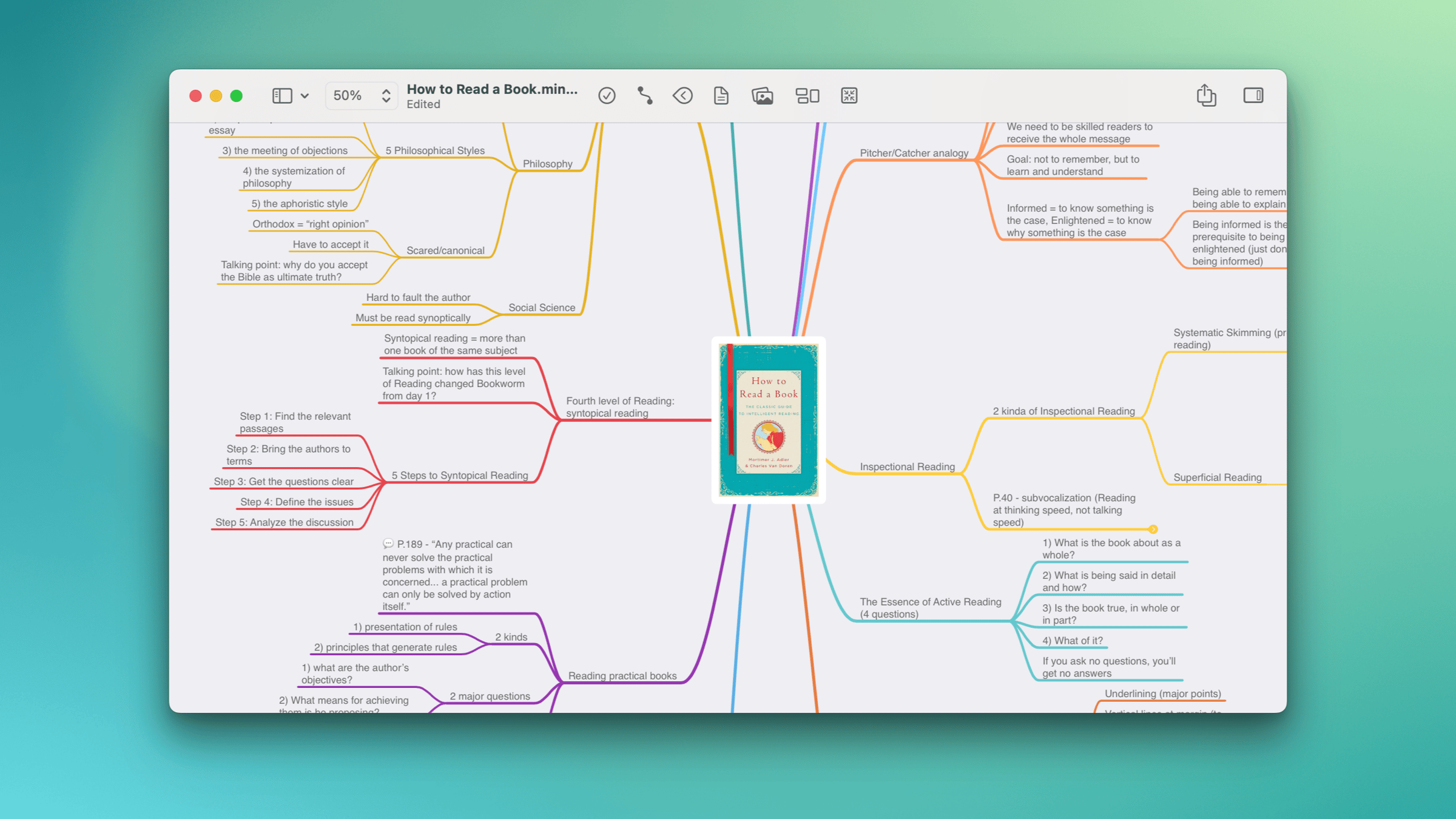Select 5) the aphoristic style node
The image size is (1456, 819).
299,204
